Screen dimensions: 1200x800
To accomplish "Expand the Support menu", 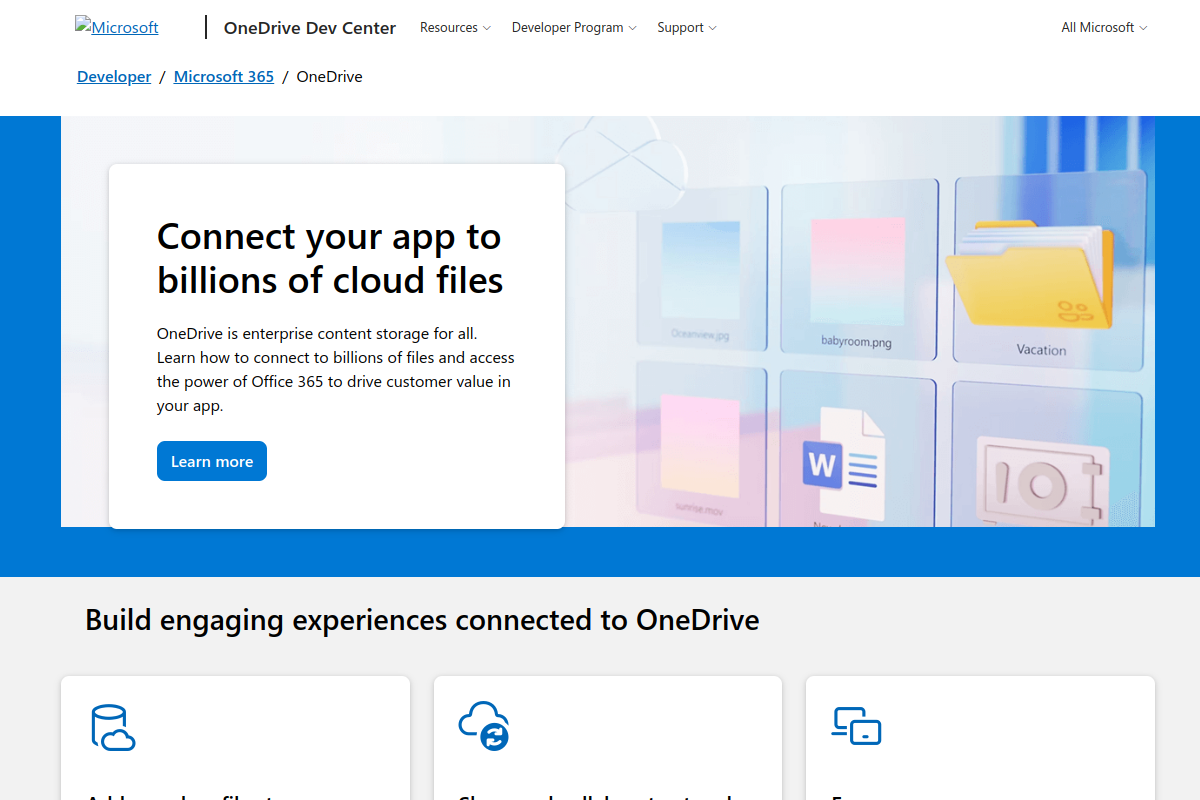I will (x=687, y=28).
